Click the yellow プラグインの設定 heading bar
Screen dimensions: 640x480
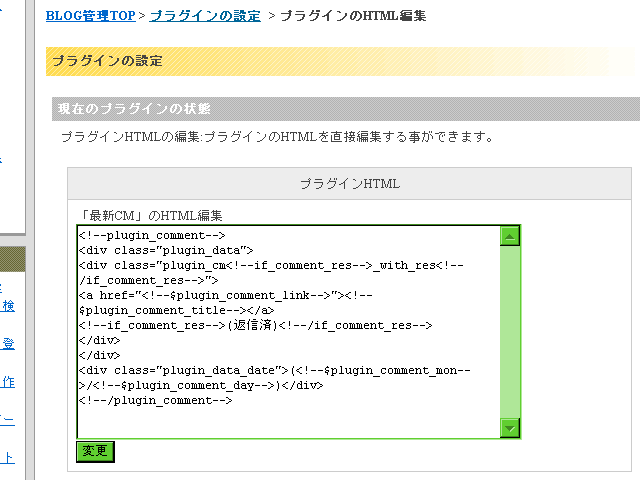click(340, 61)
